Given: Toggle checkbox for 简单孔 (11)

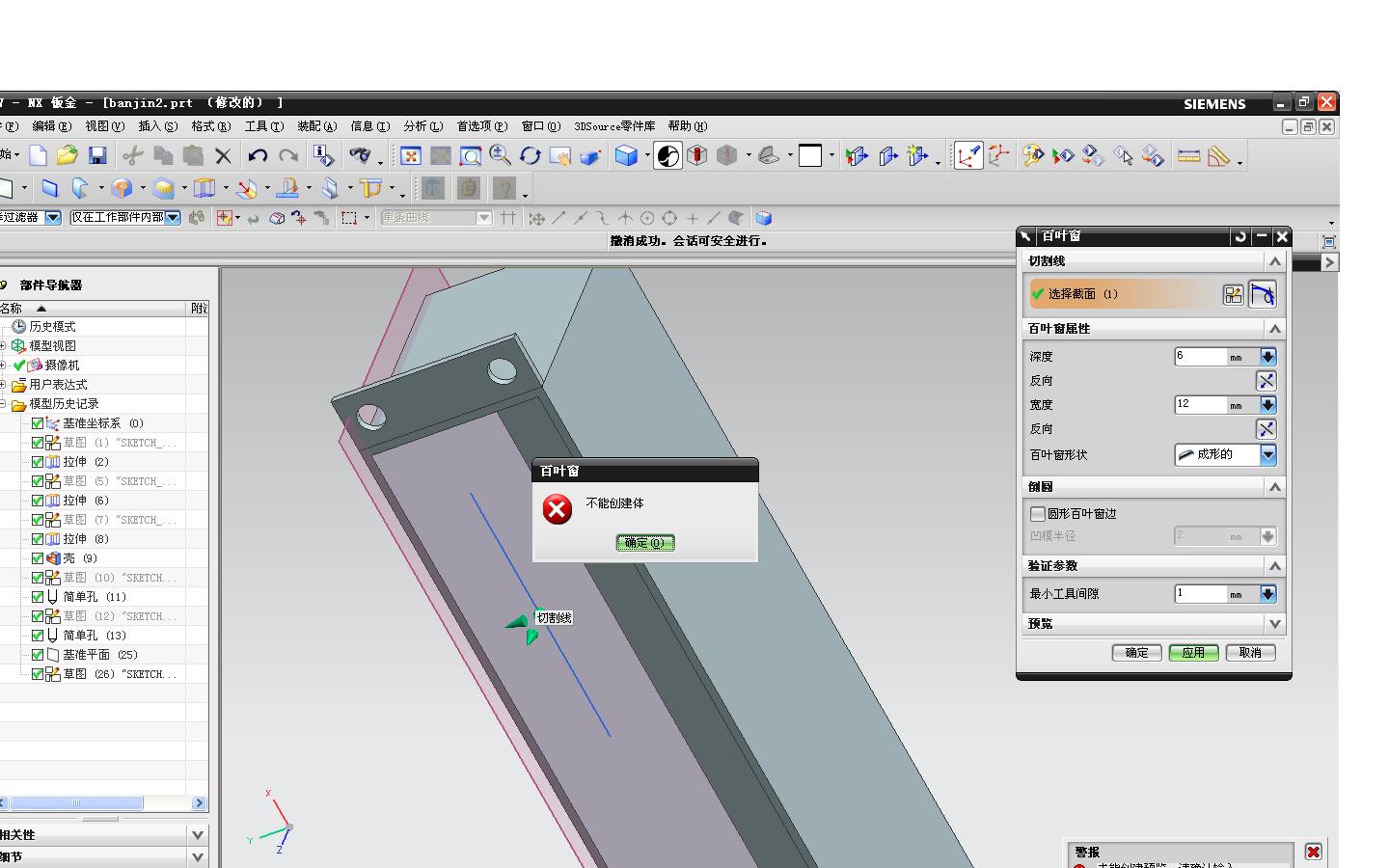Looking at the screenshot, I should pos(38,597).
